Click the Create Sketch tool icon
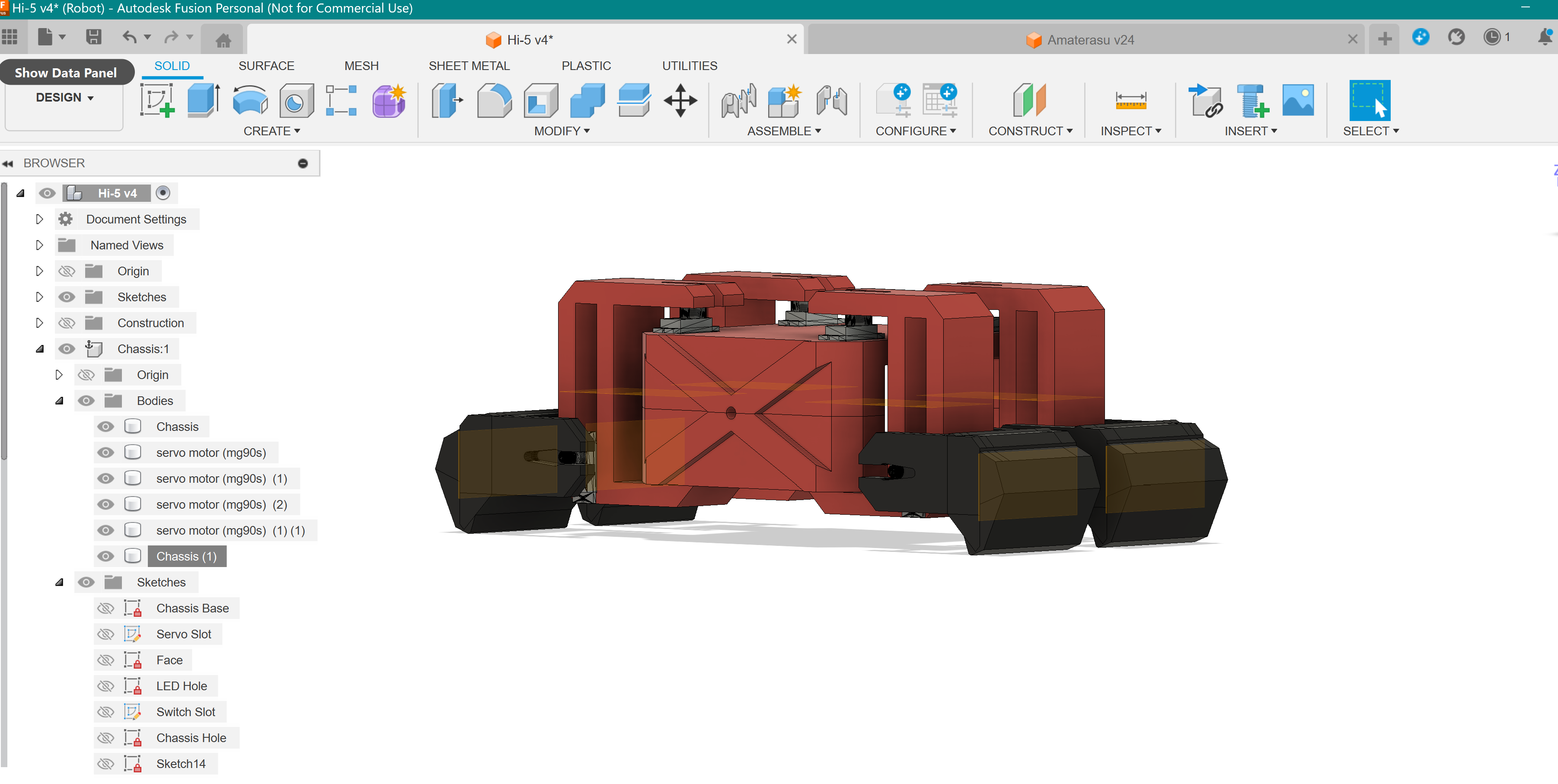 [157, 100]
